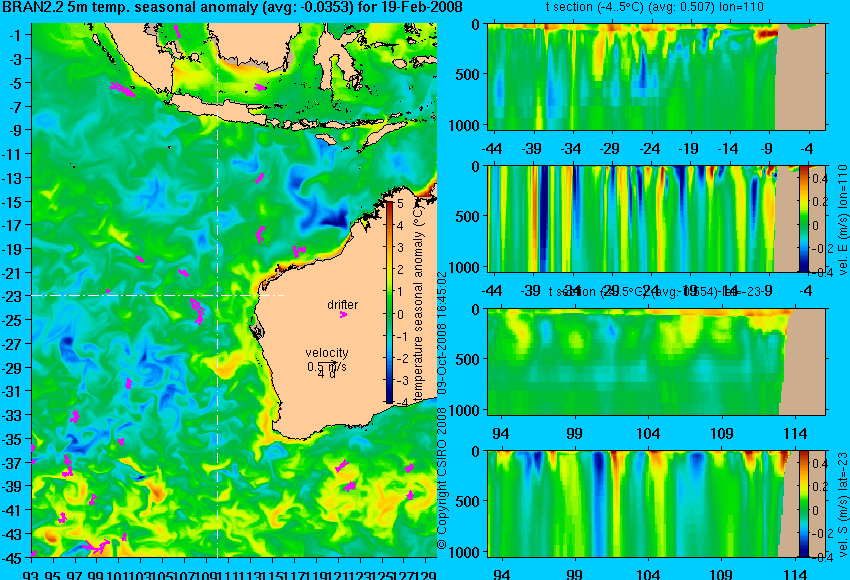Click the '0.5 m/s' velocity scale text

327,367
